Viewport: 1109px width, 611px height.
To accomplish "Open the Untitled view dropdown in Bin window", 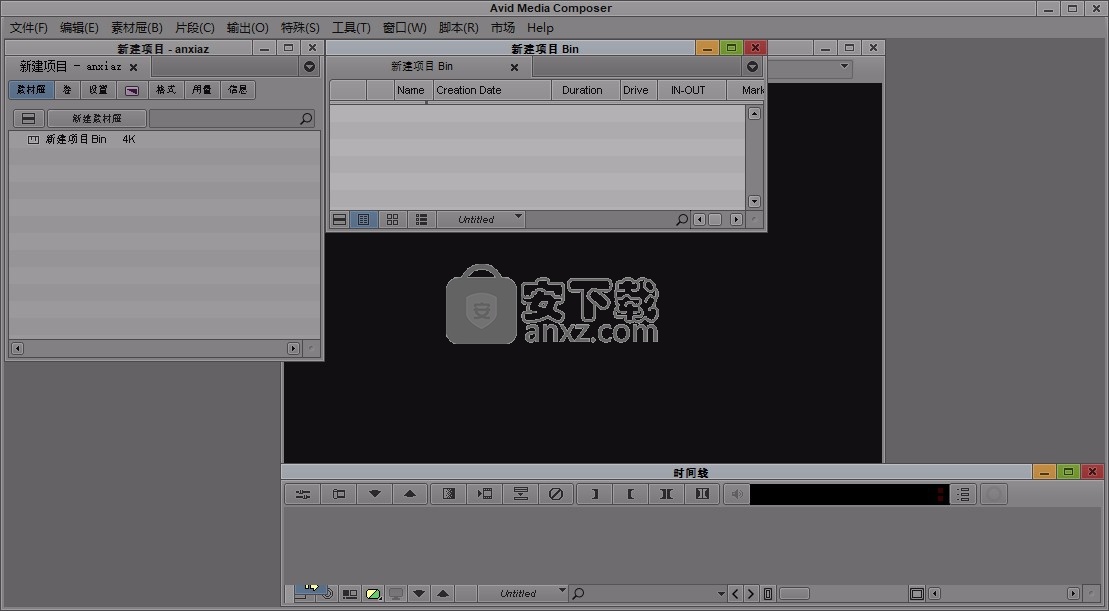I will tap(481, 220).
